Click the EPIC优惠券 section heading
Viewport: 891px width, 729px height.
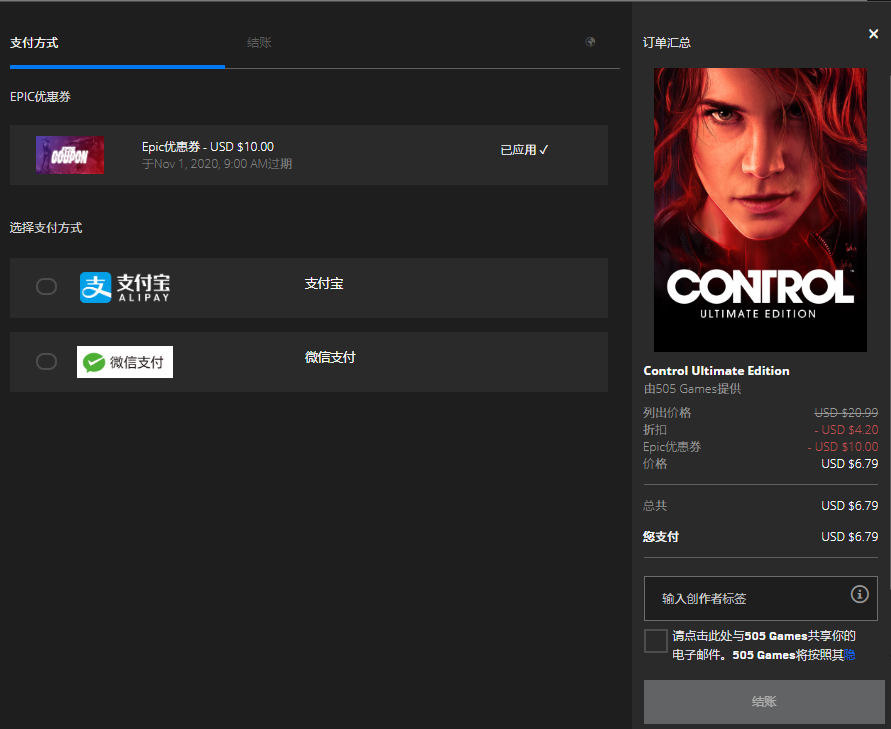[x=40, y=97]
